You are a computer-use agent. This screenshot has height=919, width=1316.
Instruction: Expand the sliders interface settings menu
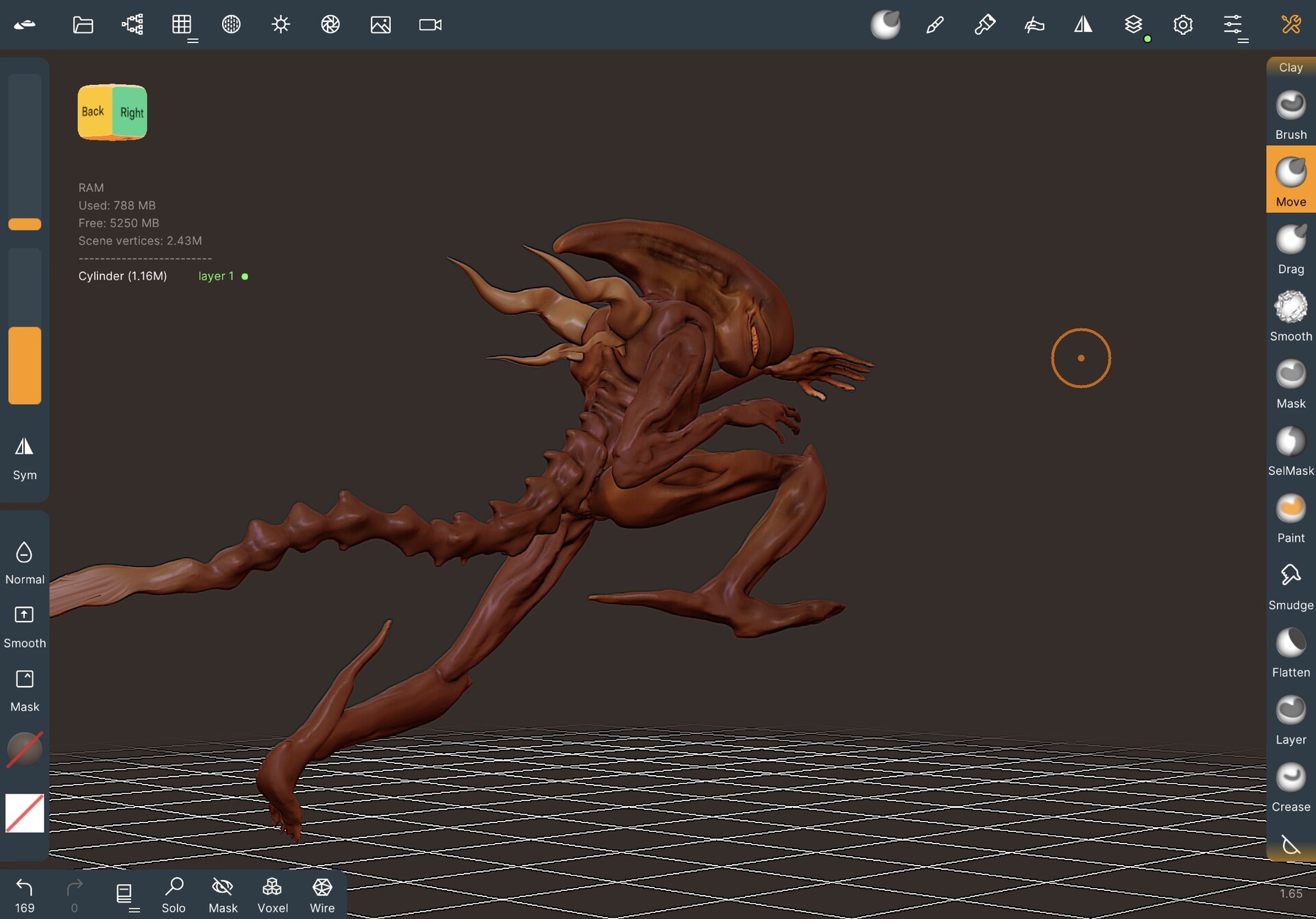[1233, 26]
